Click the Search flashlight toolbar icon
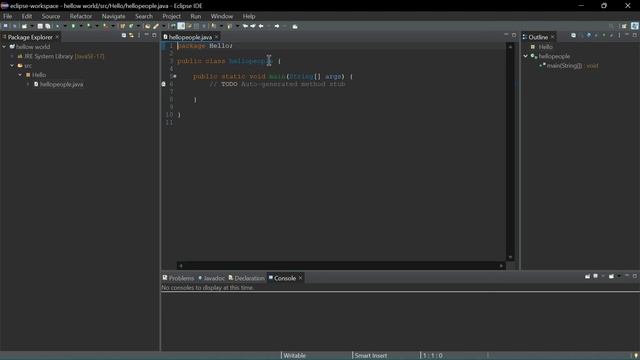 coord(156,26)
